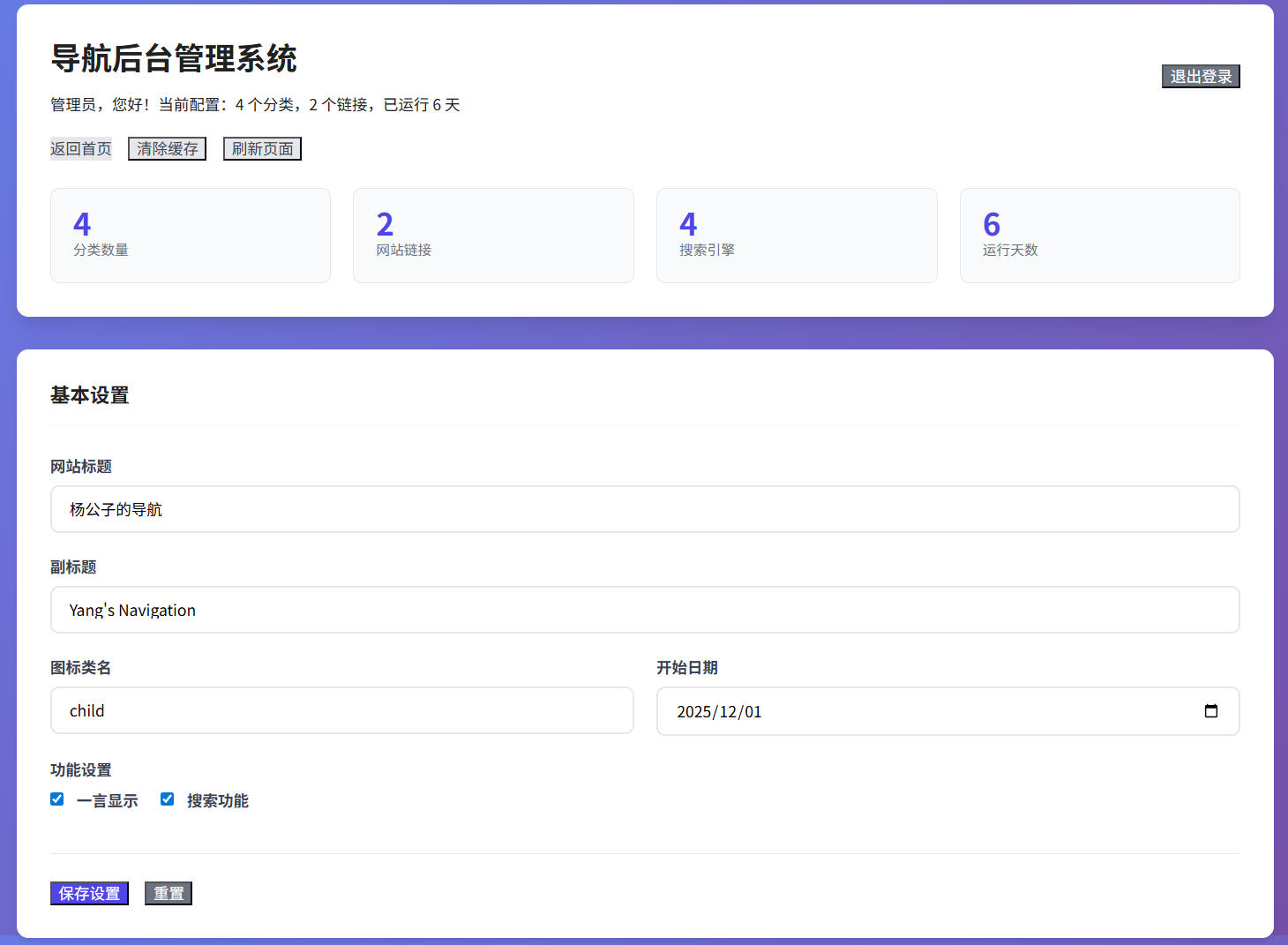The height and width of the screenshot is (945, 1288).
Task: Reset the form with 重置 button
Action: [168, 894]
